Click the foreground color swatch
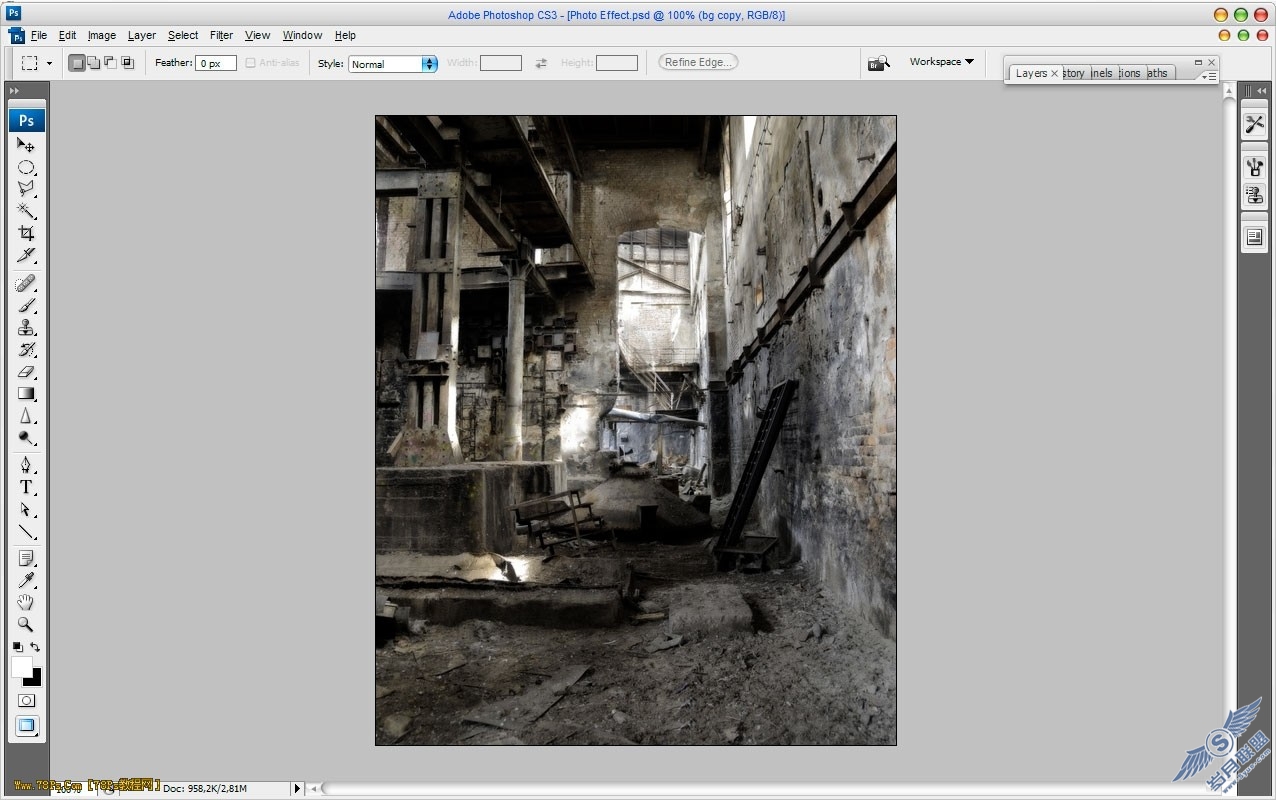This screenshot has width=1276, height=800. click(22, 667)
